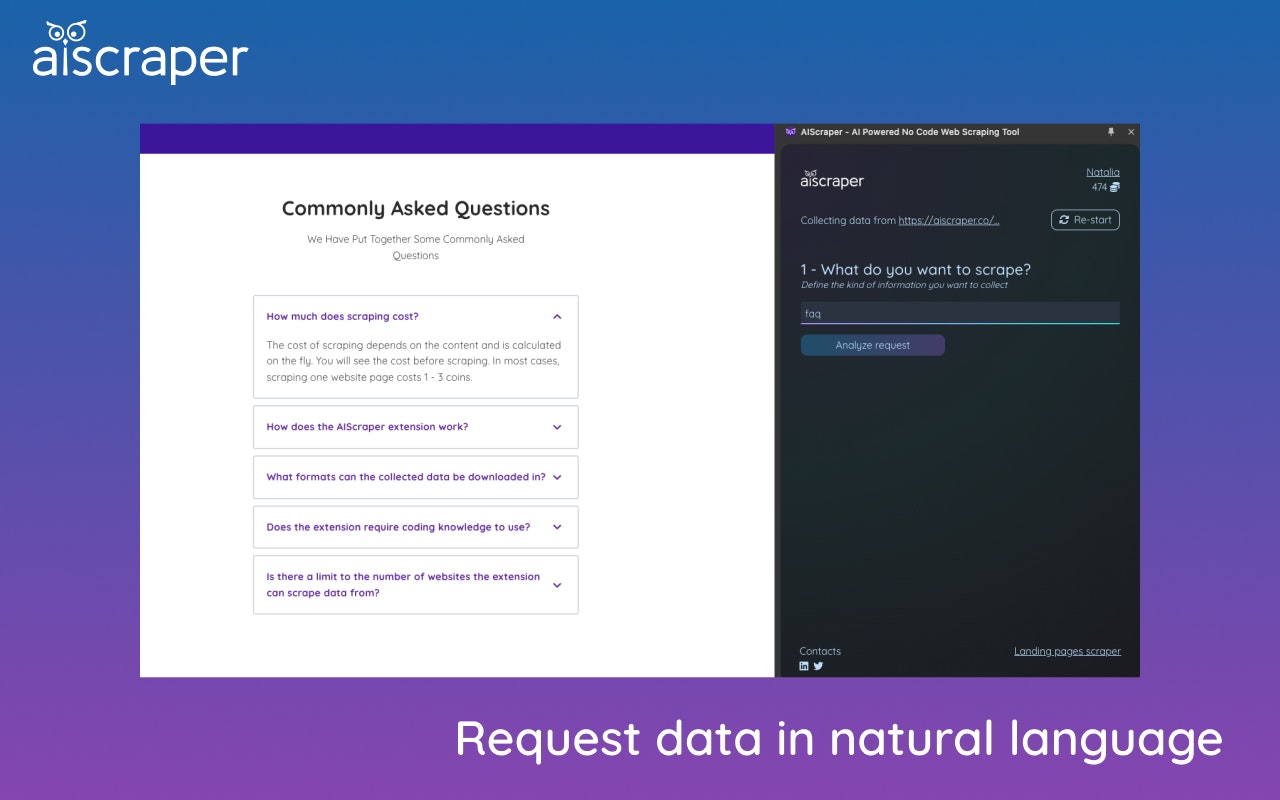This screenshot has height=800, width=1280.
Task: Click the 474 coin balance value
Action: pos(1099,187)
